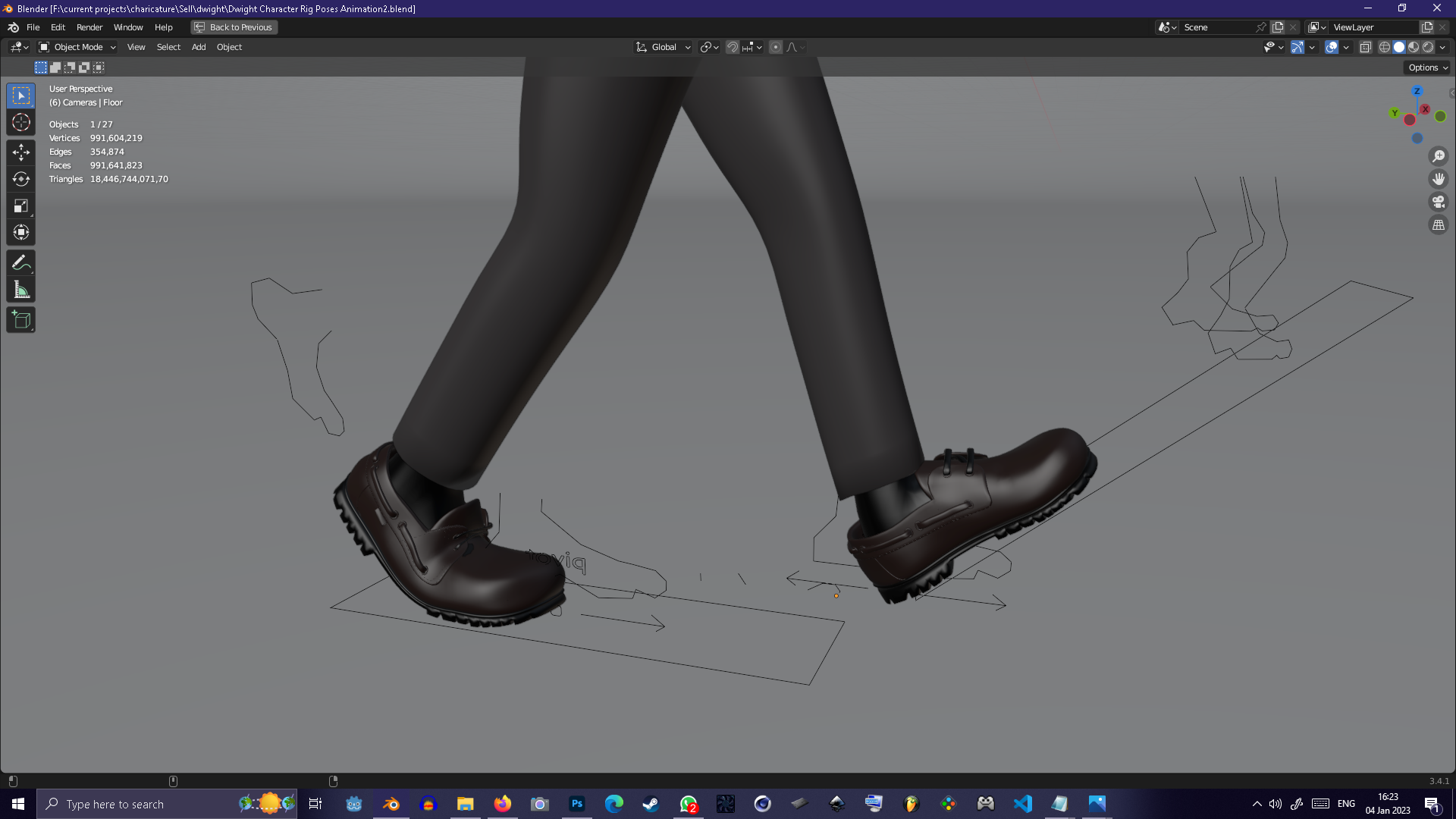The height and width of the screenshot is (819, 1456).
Task: Select the Annotate pencil tool
Action: (21, 263)
